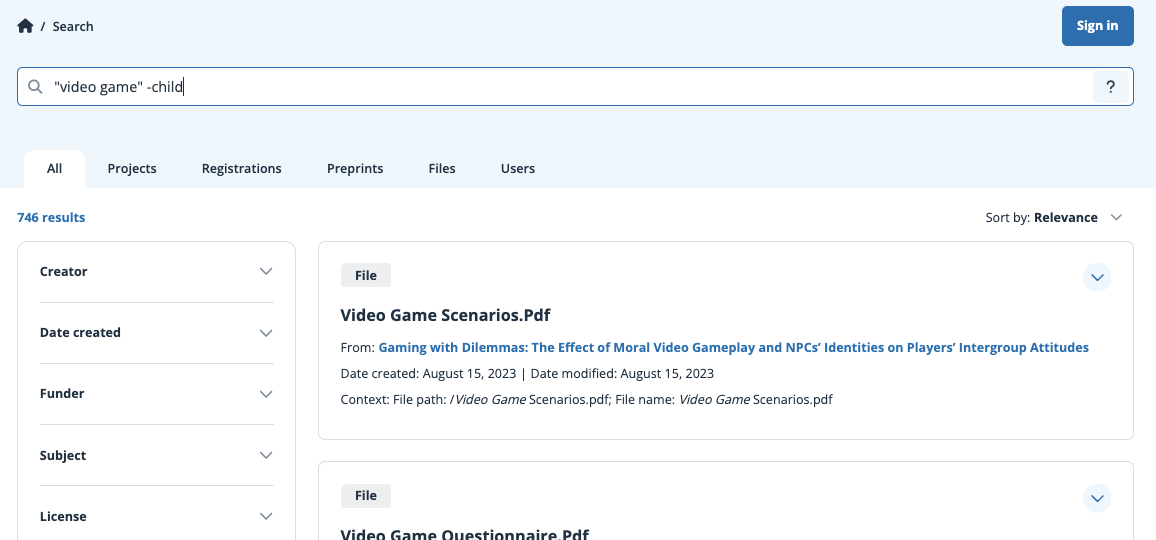Select the All tab
Image resolution: width=1156 pixels, height=540 pixels.
point(55,168)
